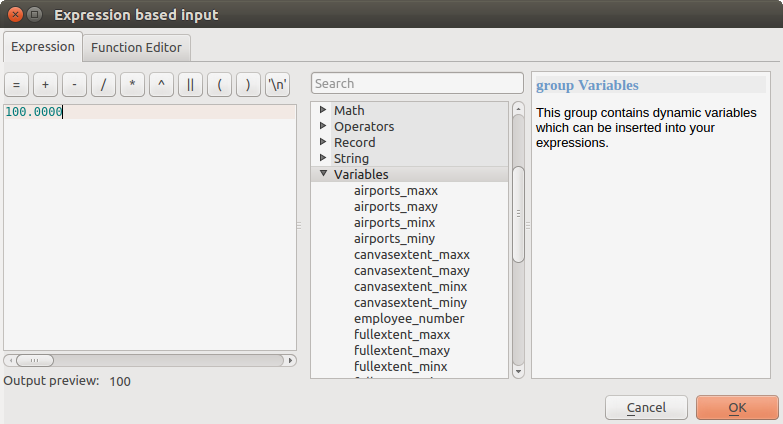Cancel the expression dialog
This screenshot has width=783, height=424.
[646, 407]
